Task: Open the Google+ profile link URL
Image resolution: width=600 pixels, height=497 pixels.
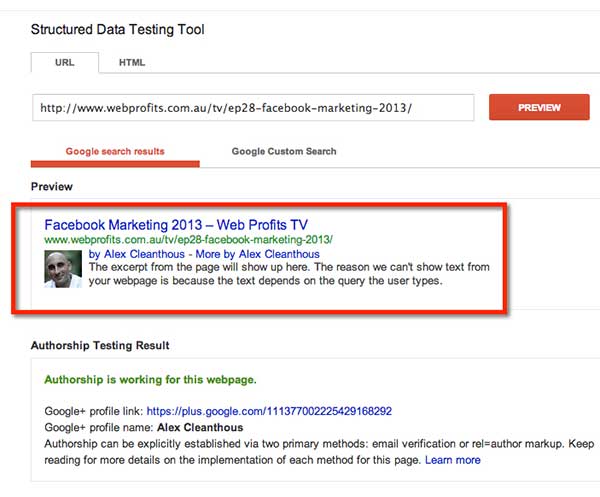Action: coord(269,411)
